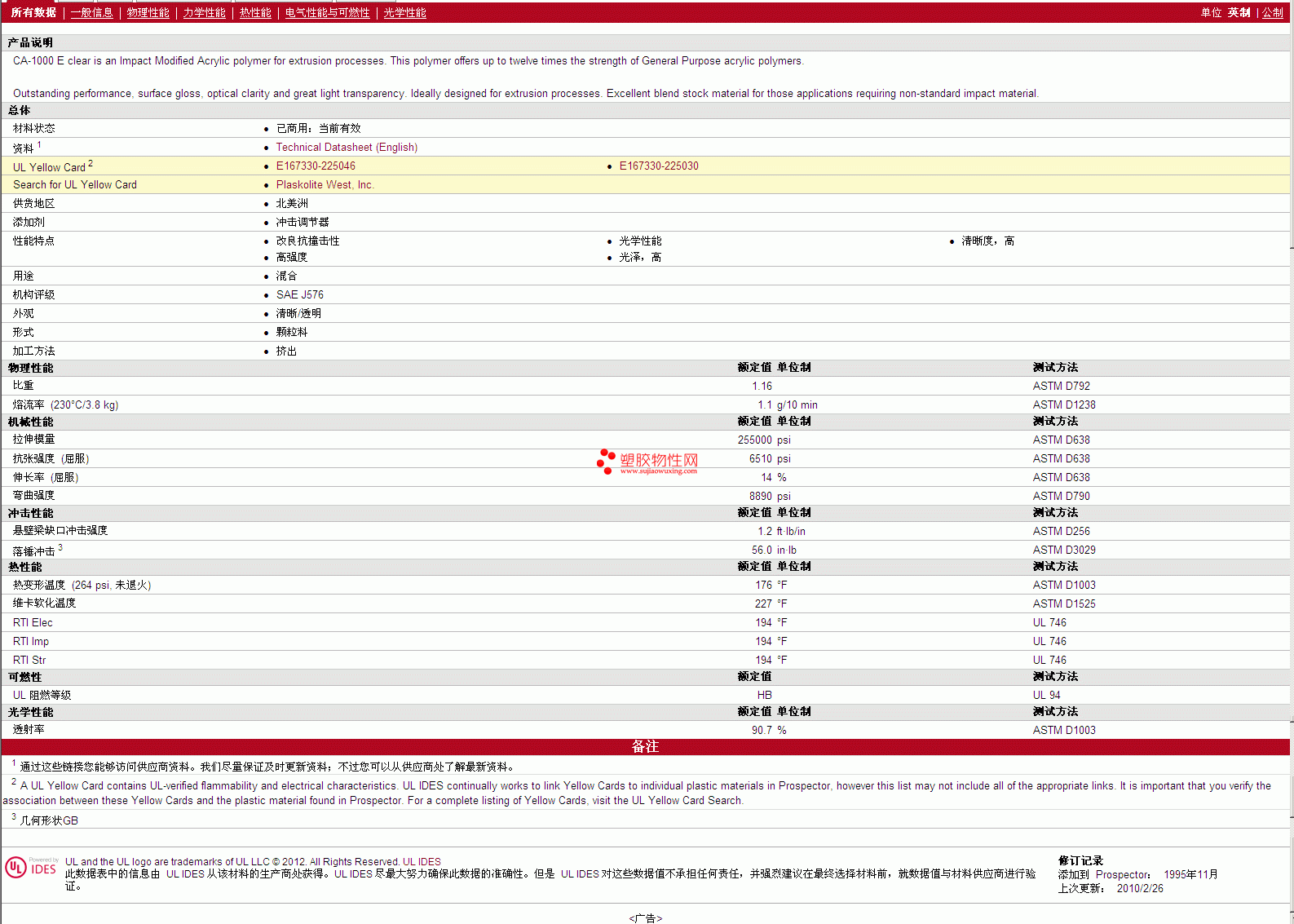The image size is (1294, 924).
Task: Click the RTI Str row label
Action: (29, 660)
